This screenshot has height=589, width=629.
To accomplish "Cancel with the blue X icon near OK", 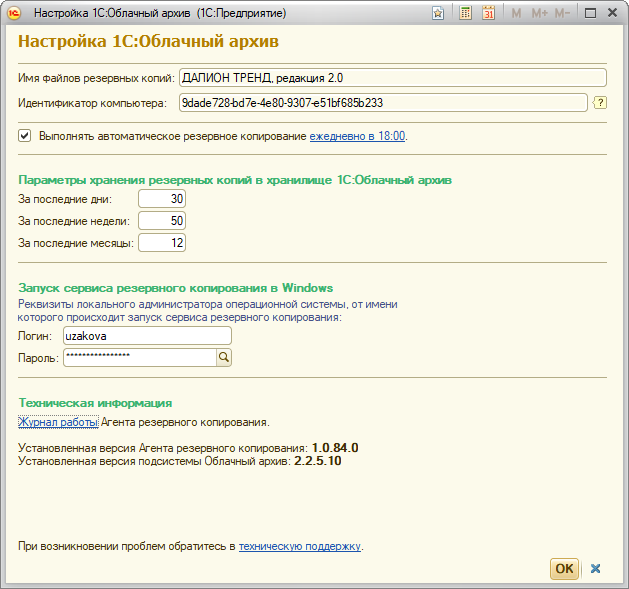I will [x=595, y=568].
